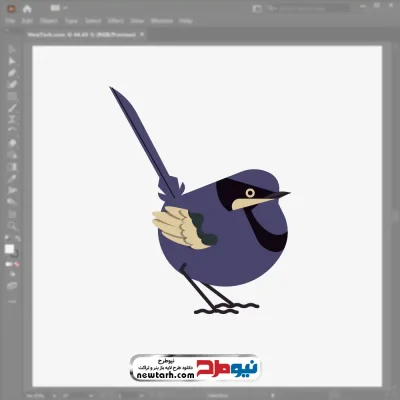Image resolution: width=400 pixels, height=400 pixels.
Task: Select the Eyedropper tool
Action: pyautogui.click(x=12, y=178)
